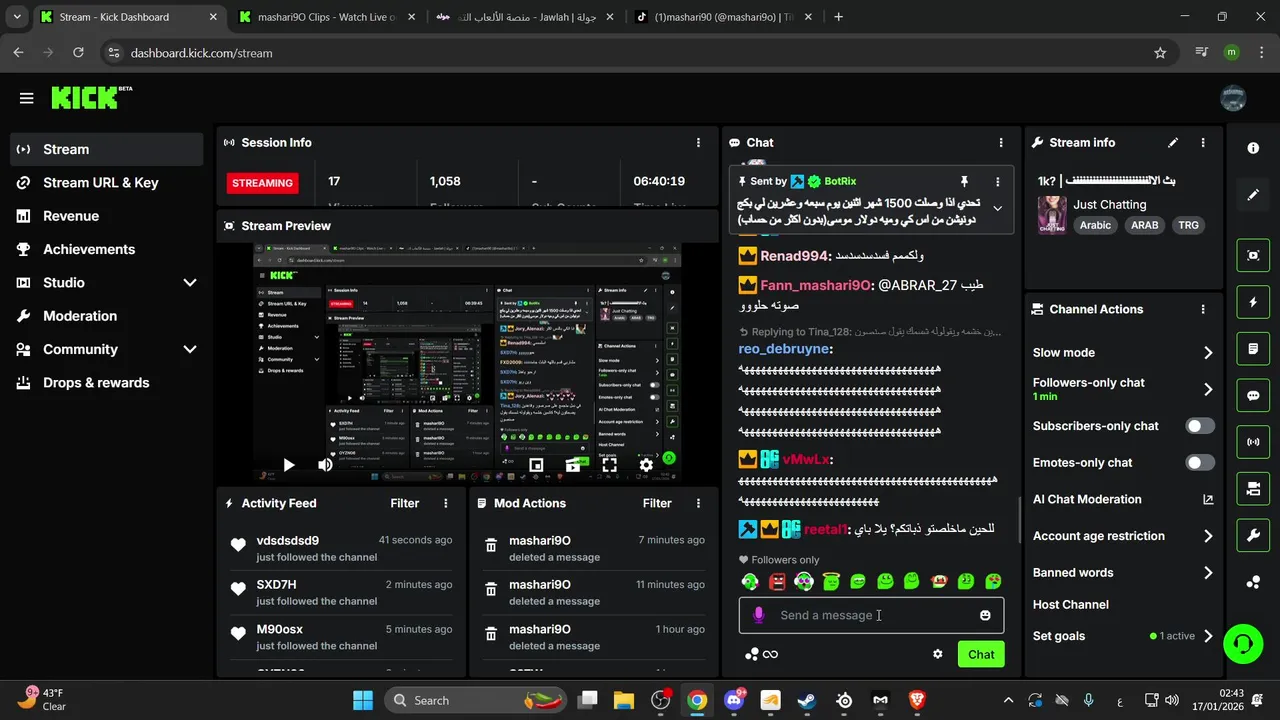
Task: Play the stream preview video
Action: pyautogui.click(x=288, y=465)
